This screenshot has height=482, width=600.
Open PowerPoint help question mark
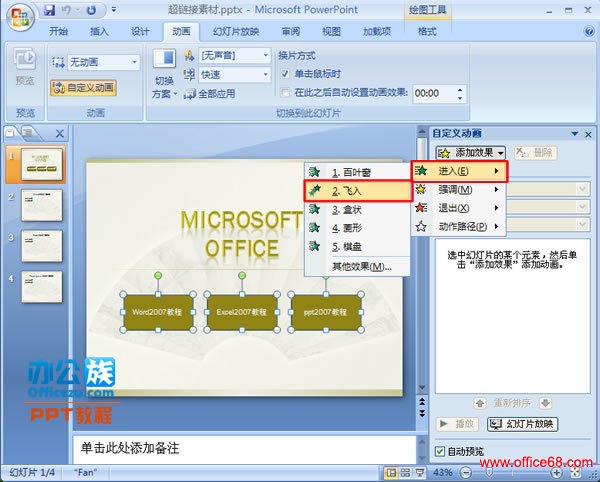(x=589, y=31)
